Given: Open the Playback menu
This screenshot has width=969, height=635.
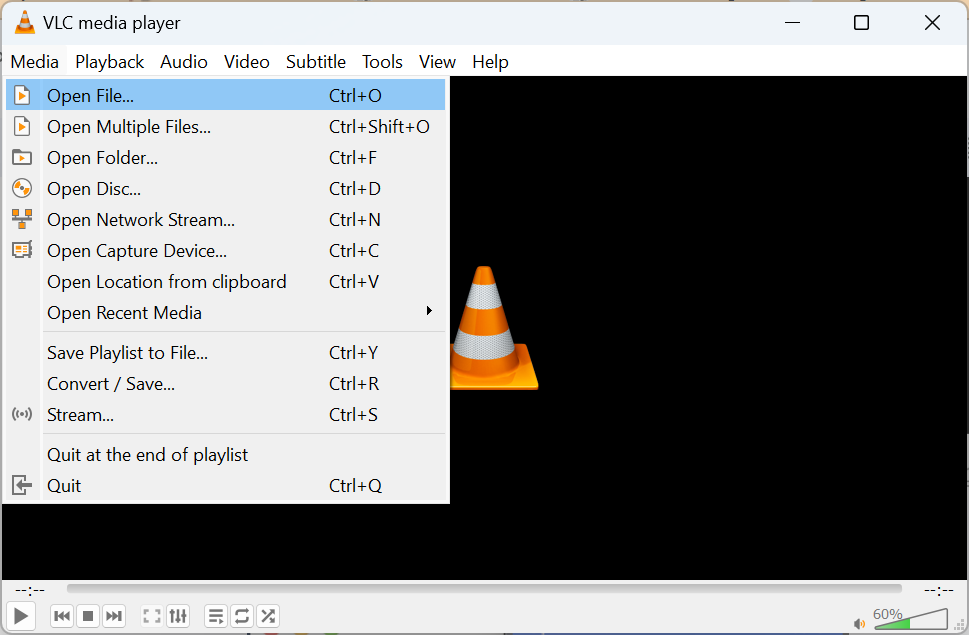Looking at the screenshot, I should [109, 61].
